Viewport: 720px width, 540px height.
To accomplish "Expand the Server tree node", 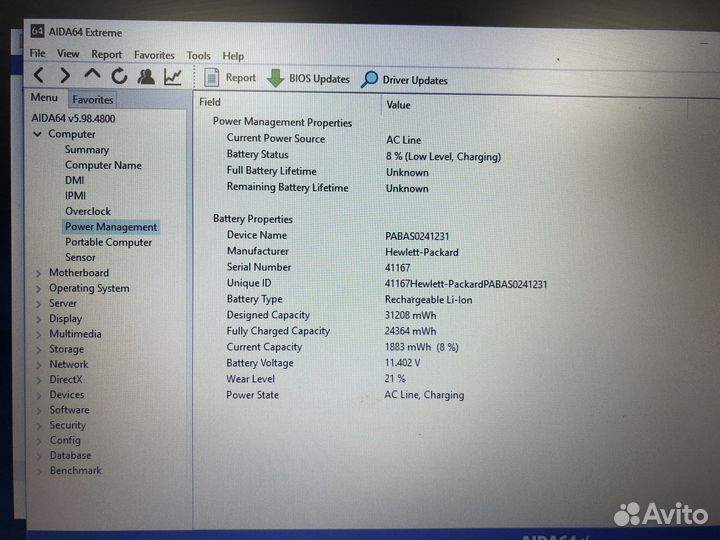I will [39, 304].
